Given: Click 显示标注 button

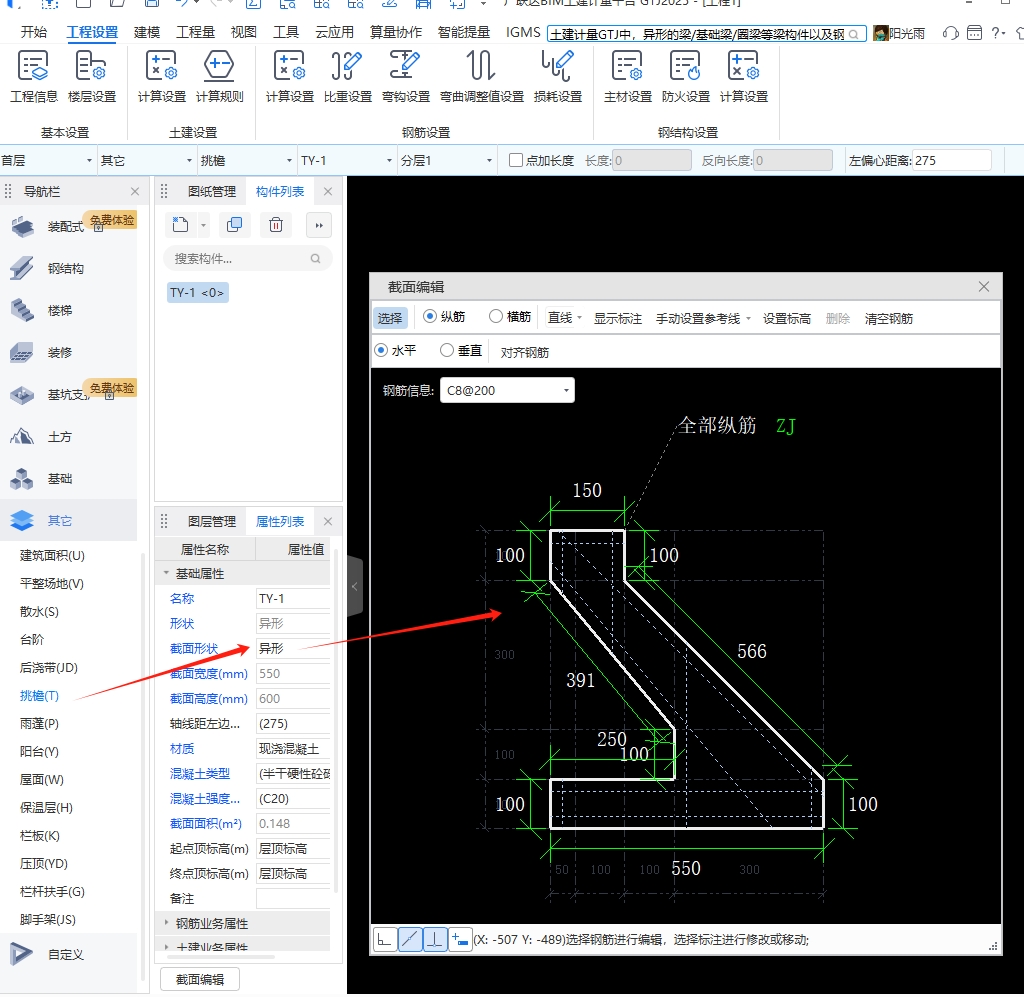Looking at the screenshot, I should point(617,319).
